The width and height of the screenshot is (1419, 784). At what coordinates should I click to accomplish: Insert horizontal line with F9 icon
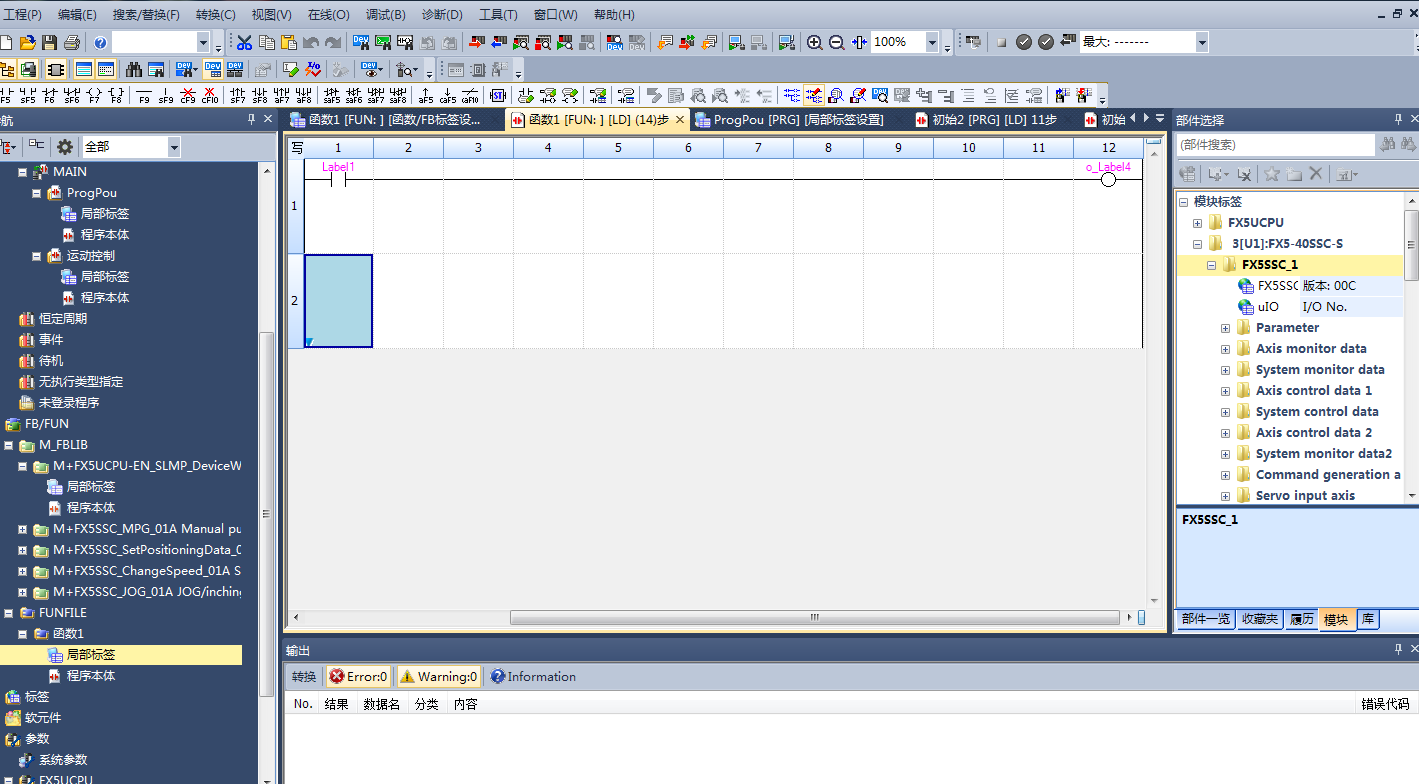(143, 96)
